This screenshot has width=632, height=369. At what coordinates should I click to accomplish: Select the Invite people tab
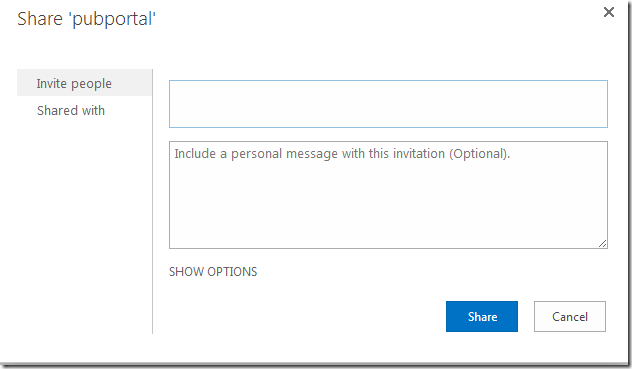[84, 83]
